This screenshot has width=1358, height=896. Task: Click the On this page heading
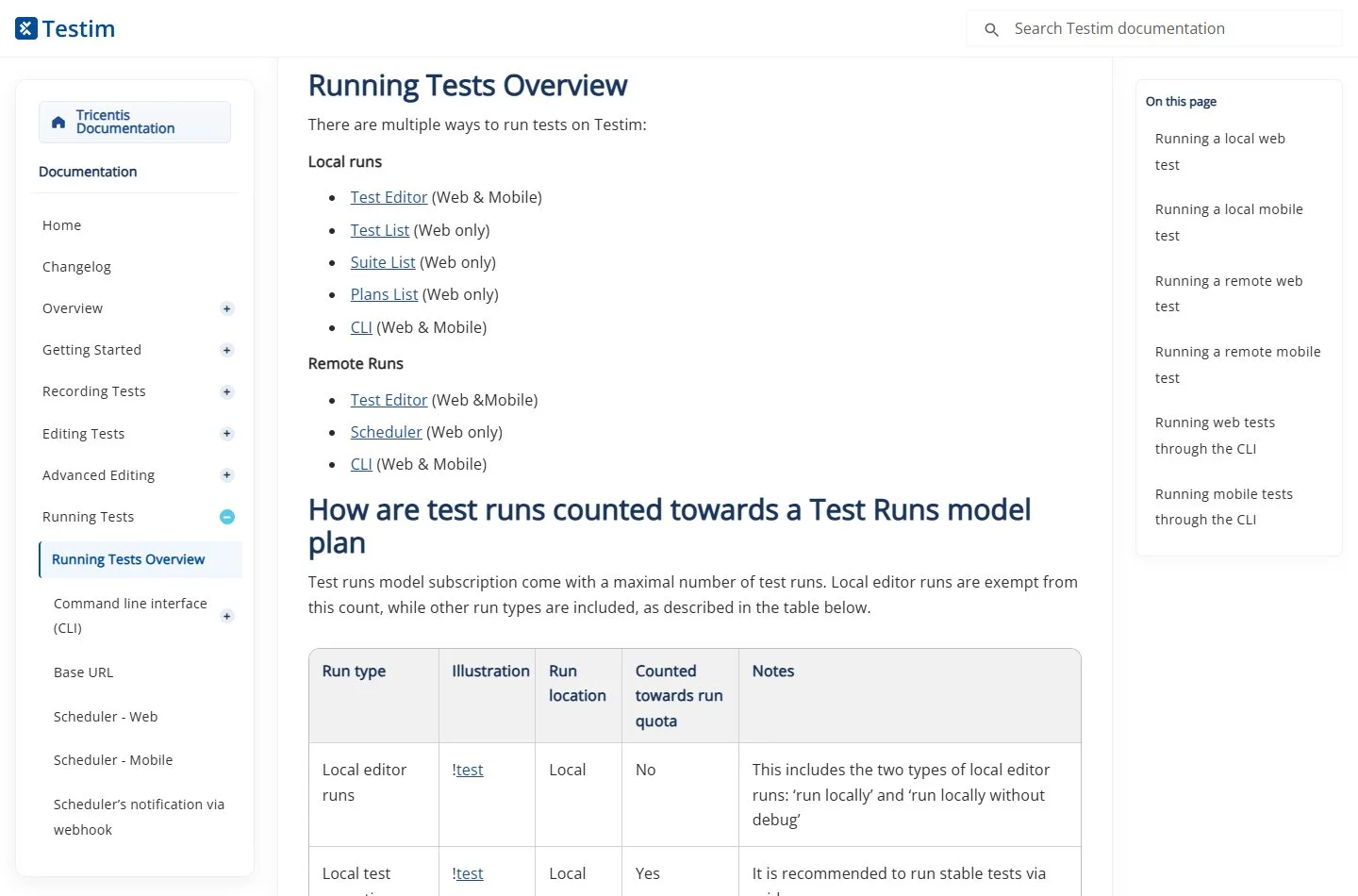tap(1181, 101)
